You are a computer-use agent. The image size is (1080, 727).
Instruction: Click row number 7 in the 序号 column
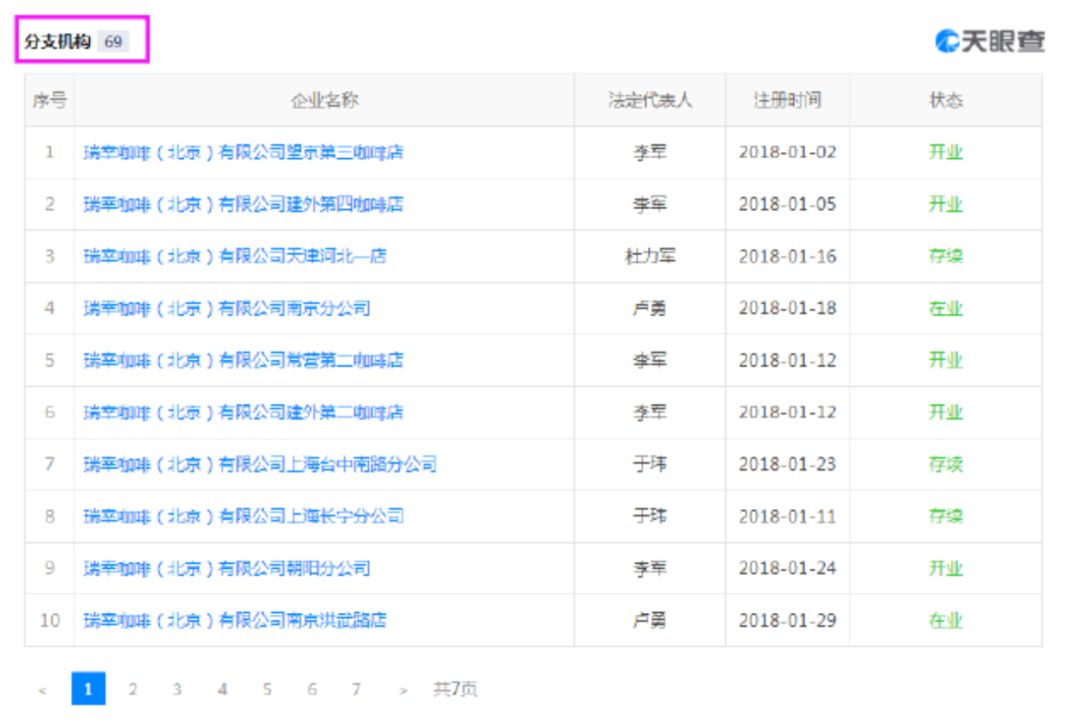pyautogui.click(x=50, y=464)
